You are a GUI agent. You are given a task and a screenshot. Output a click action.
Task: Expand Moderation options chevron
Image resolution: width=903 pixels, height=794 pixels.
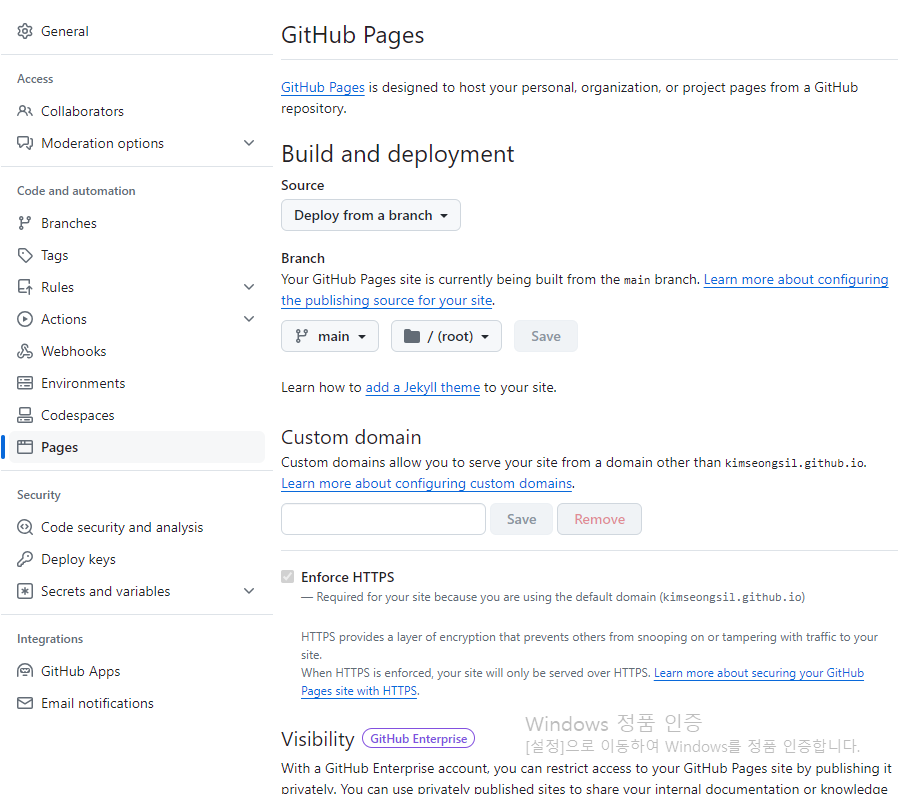point(249,143)
